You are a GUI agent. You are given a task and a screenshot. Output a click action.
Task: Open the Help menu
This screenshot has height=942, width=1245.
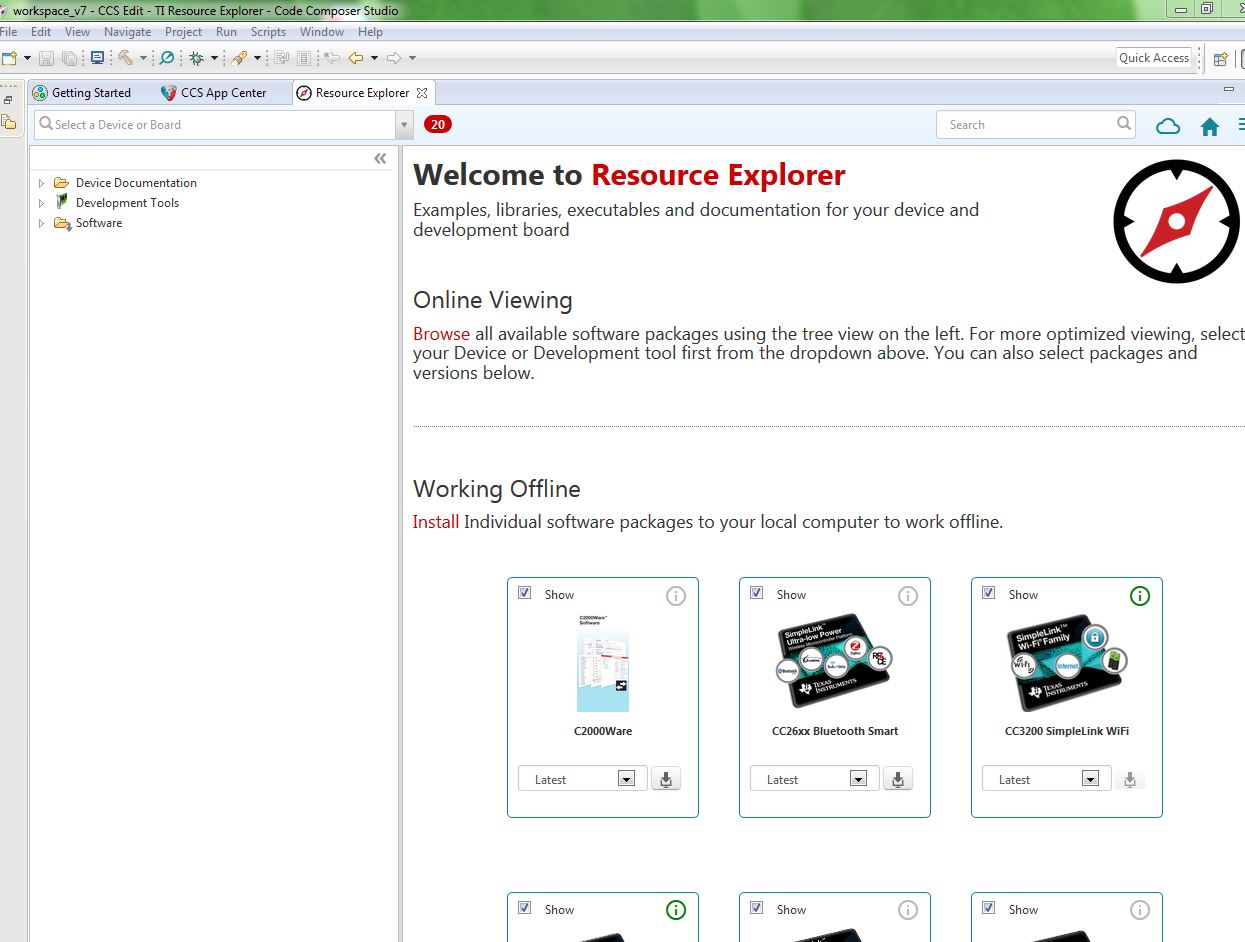pos(370,32)
